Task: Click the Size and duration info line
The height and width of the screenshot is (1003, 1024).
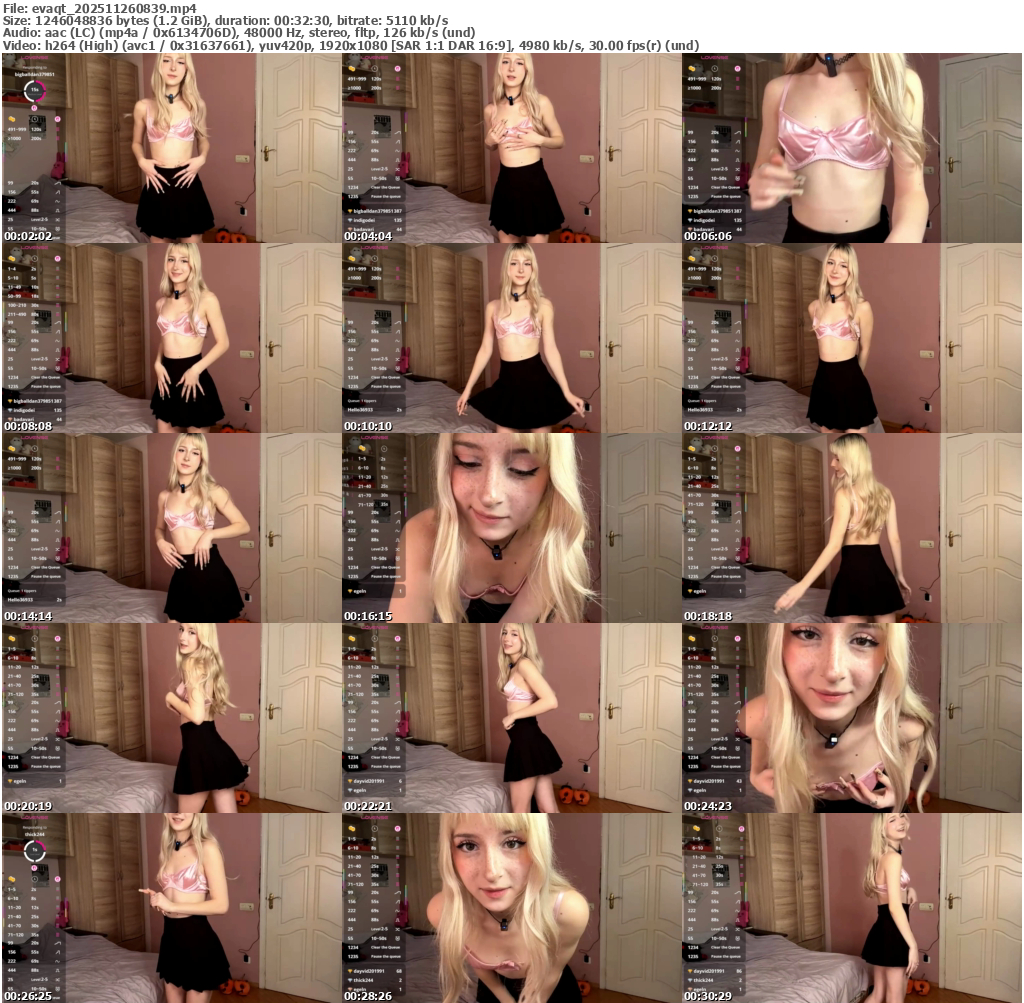Action: pyautogui.click(x=225, y=20)
